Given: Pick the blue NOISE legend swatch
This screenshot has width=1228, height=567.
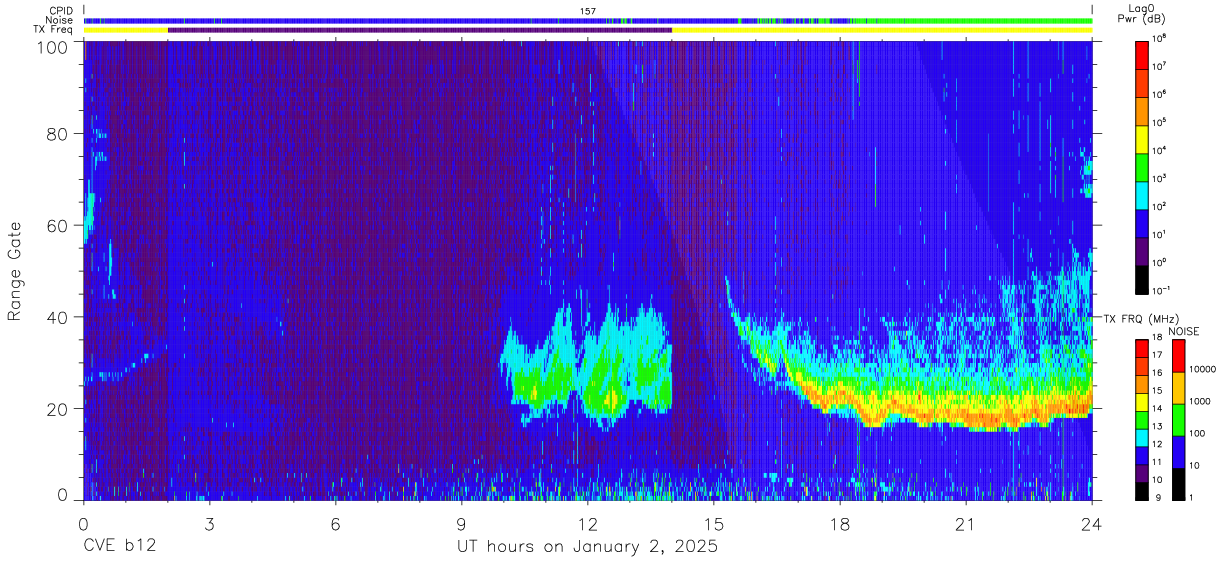Looking at the screenshot, I should coord(1178,452).
